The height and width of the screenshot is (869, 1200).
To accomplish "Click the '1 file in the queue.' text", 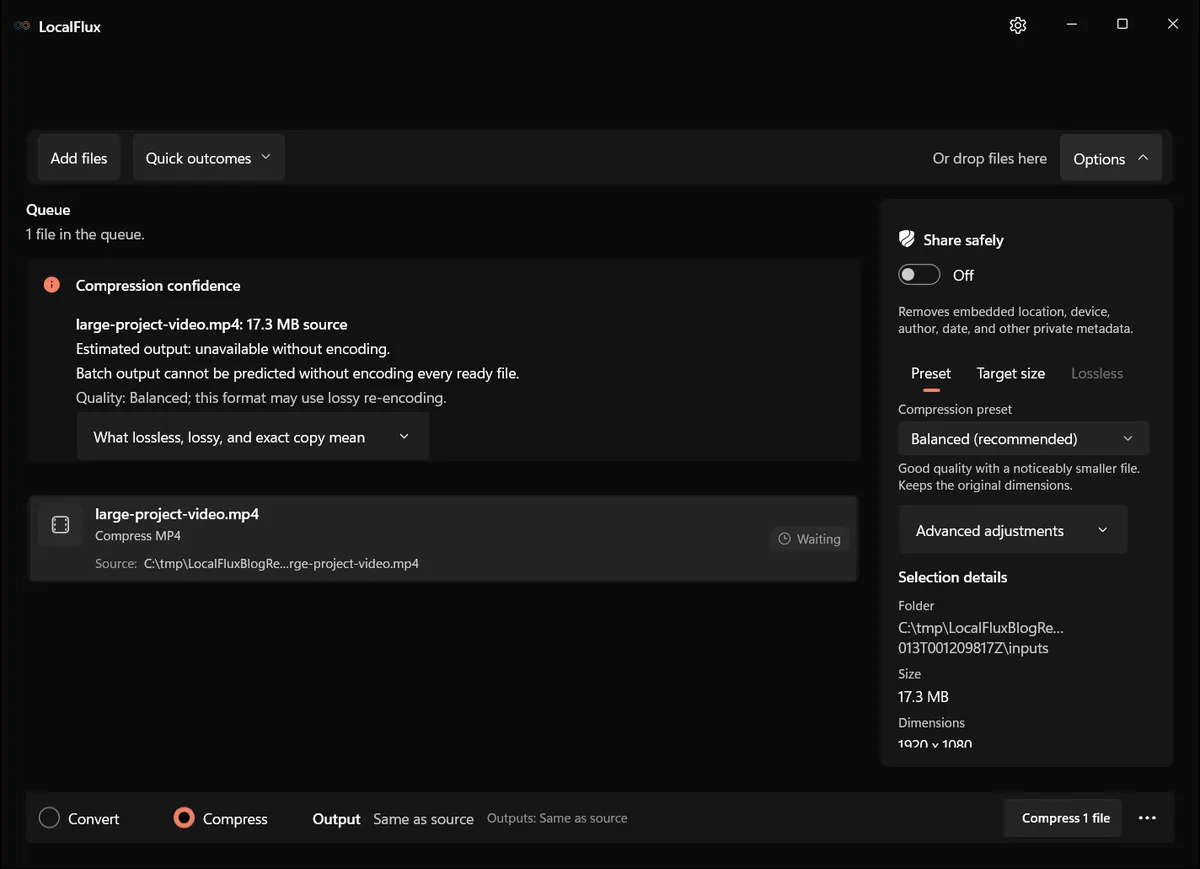I will click(85, 234).
